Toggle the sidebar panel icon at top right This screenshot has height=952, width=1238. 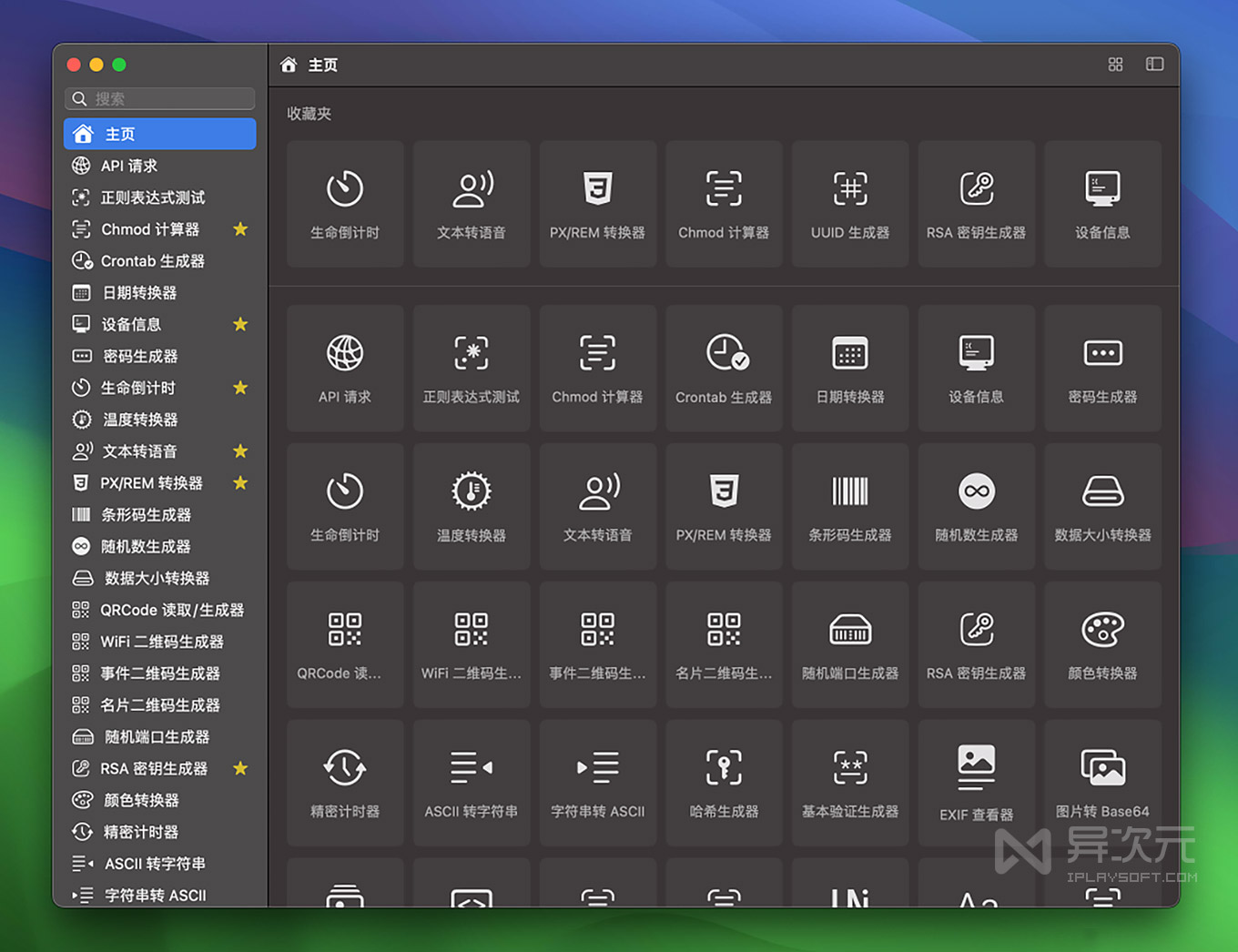click(1154, 65)
